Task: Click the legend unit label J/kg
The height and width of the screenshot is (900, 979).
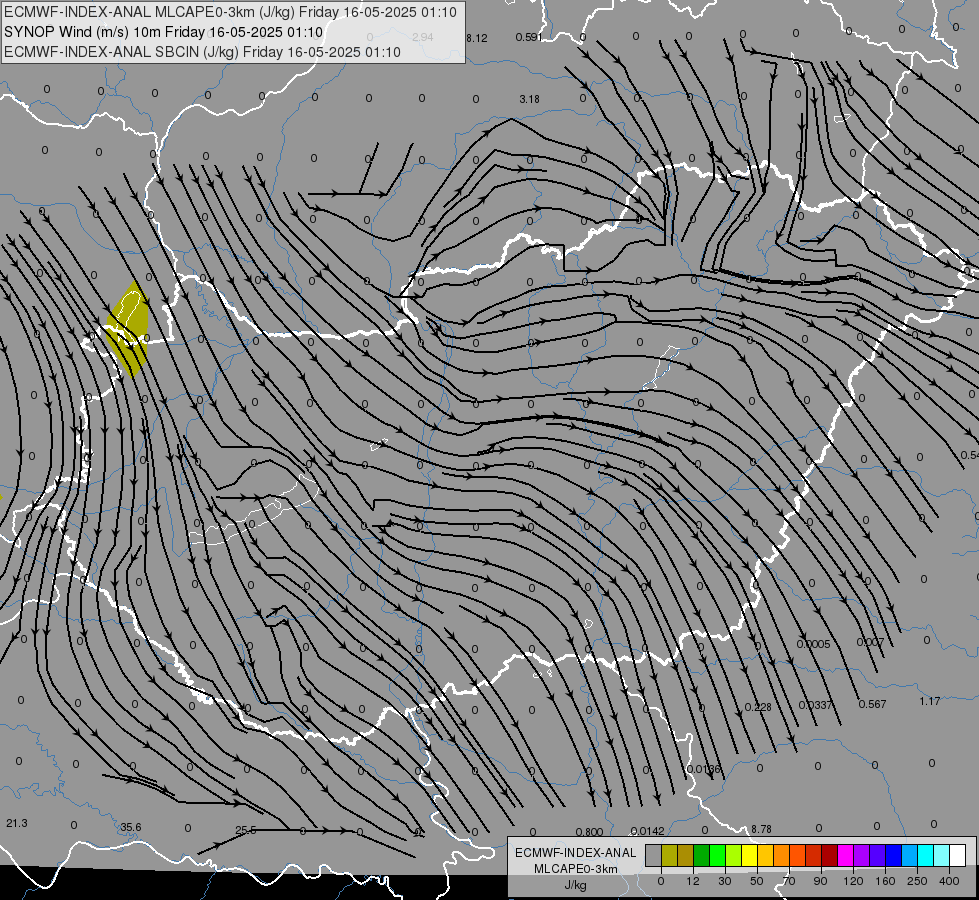Action: (576, 885)
